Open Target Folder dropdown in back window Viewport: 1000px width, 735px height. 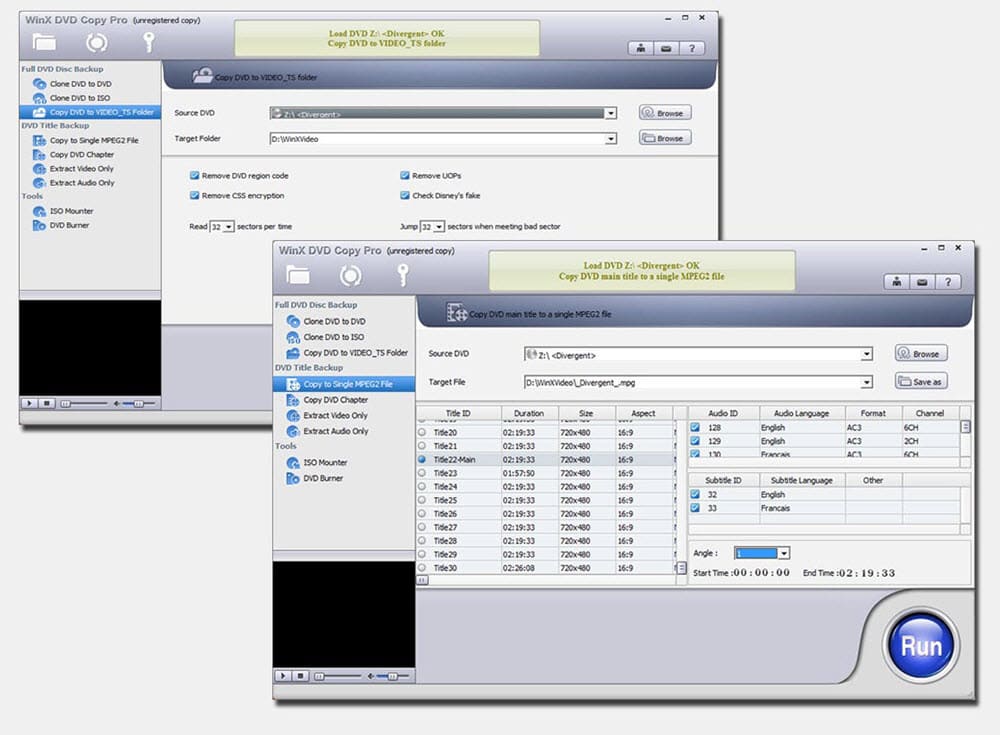(x=610, y=138)
